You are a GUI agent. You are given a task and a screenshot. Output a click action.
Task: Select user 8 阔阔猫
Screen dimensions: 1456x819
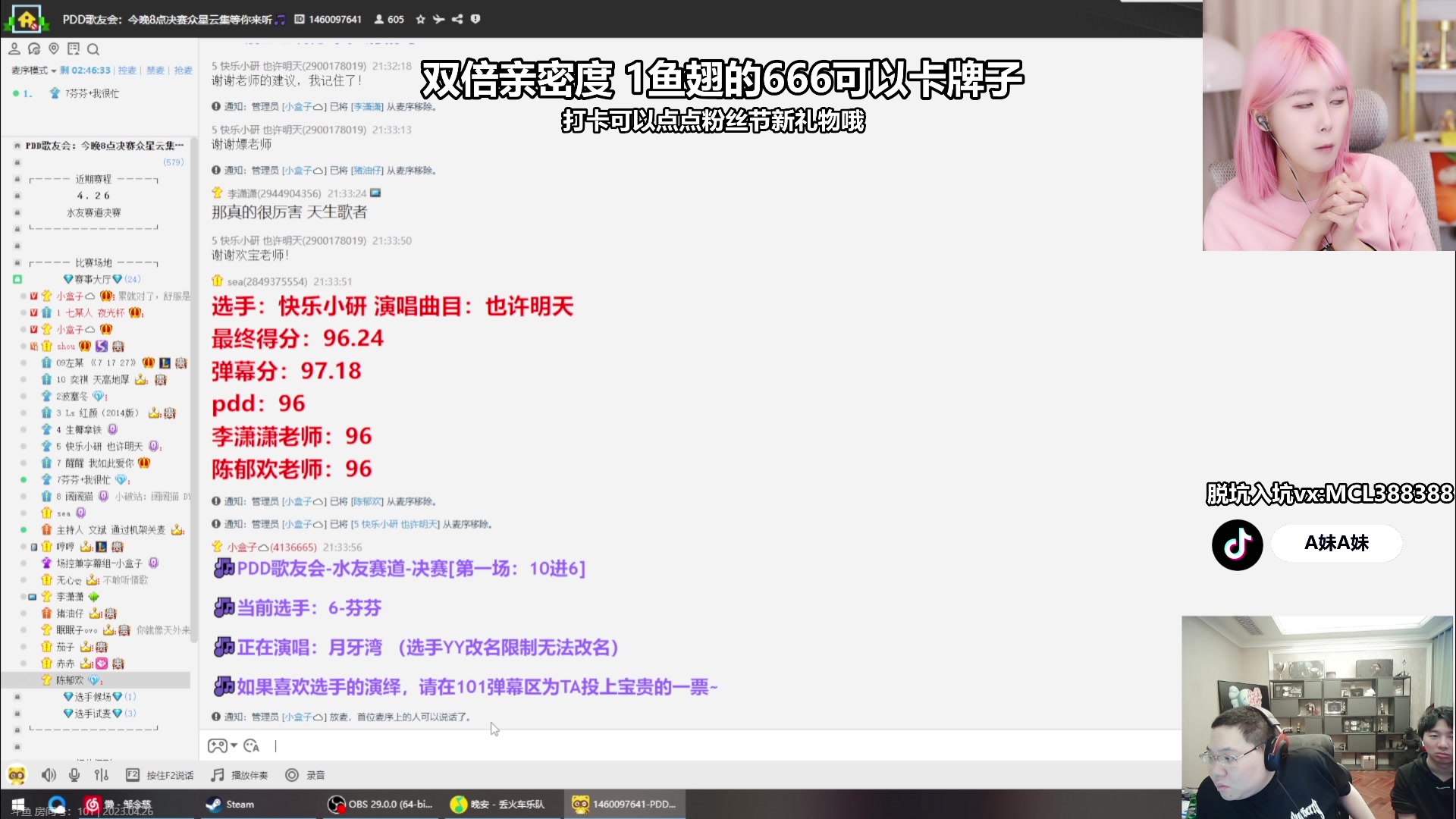click(74, 496)
